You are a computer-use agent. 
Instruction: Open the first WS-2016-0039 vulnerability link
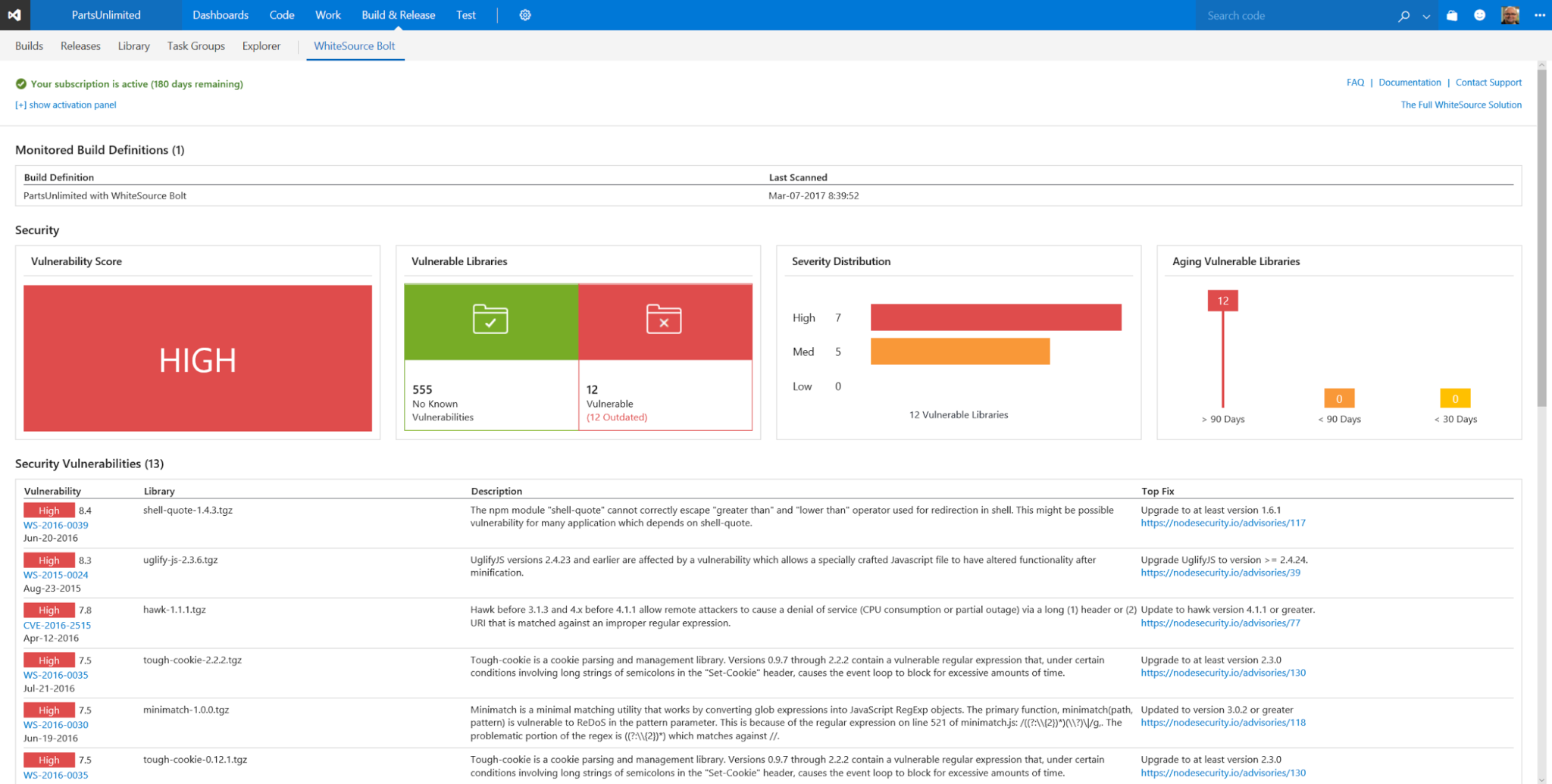pyautogui.click(x=56, y=525)
